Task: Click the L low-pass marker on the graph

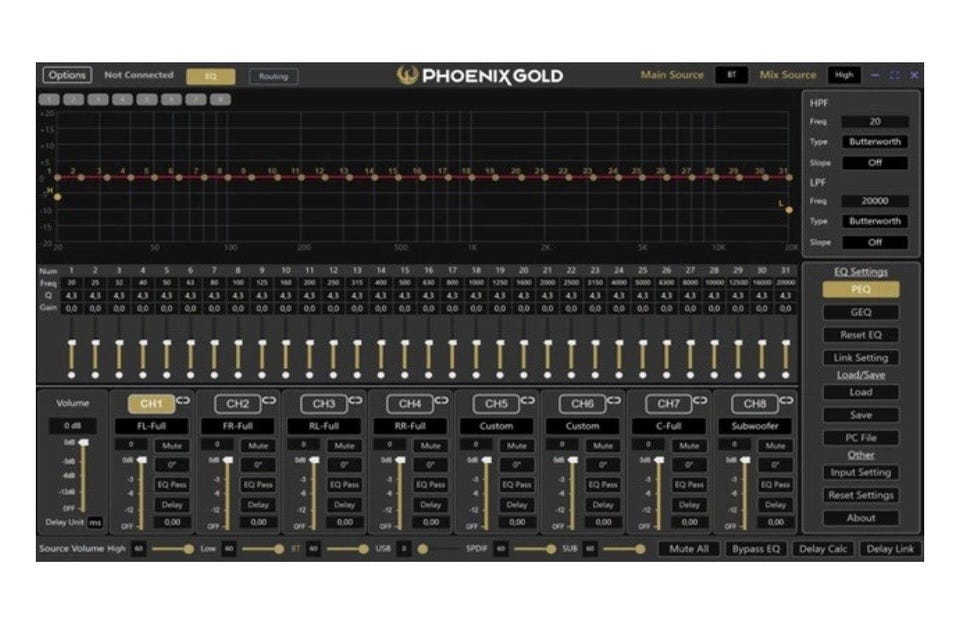Action: 789,210
